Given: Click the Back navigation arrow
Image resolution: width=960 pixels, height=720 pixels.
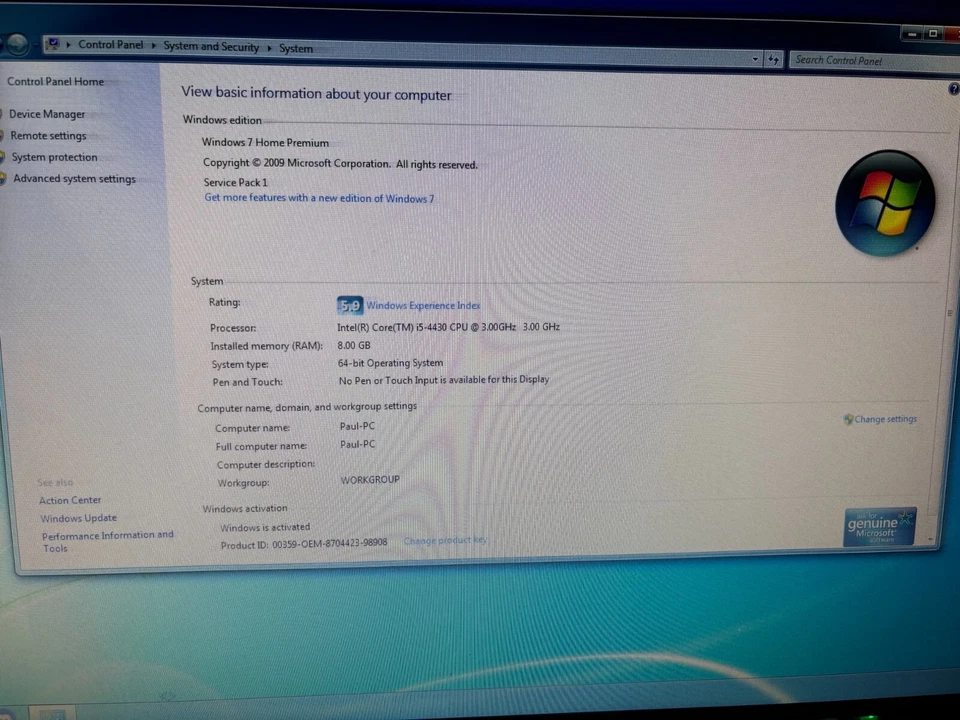Looking at the screenshot, I should pos(16,44).
